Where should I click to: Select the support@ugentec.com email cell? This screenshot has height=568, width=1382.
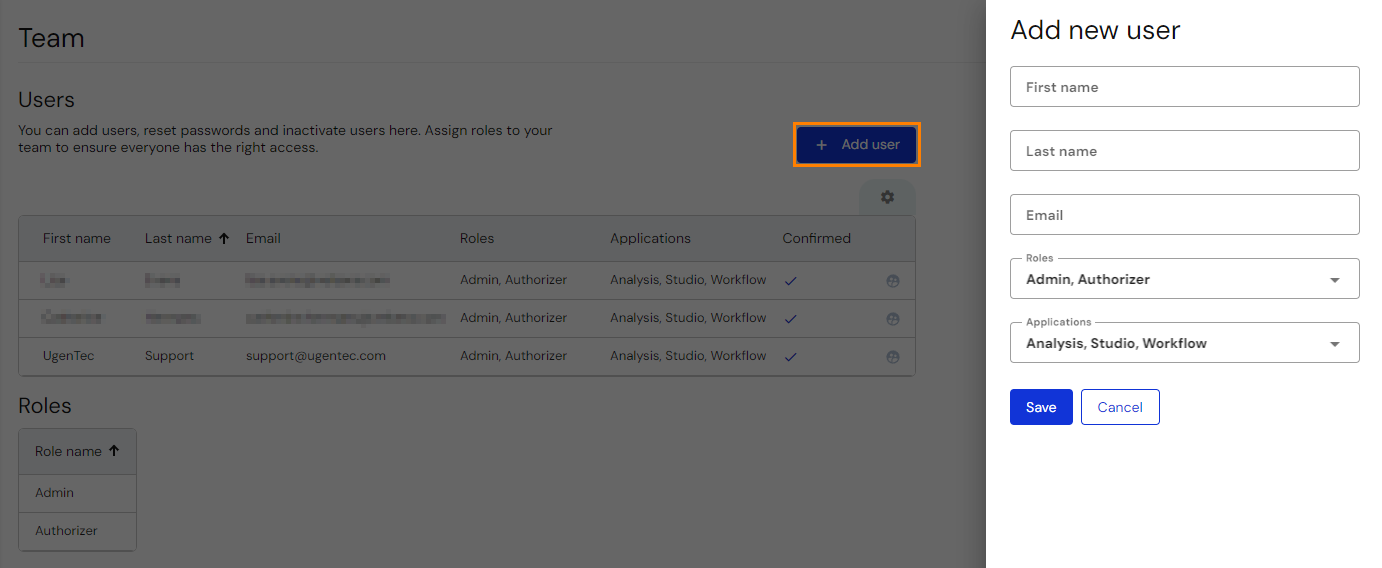(316, 356)
